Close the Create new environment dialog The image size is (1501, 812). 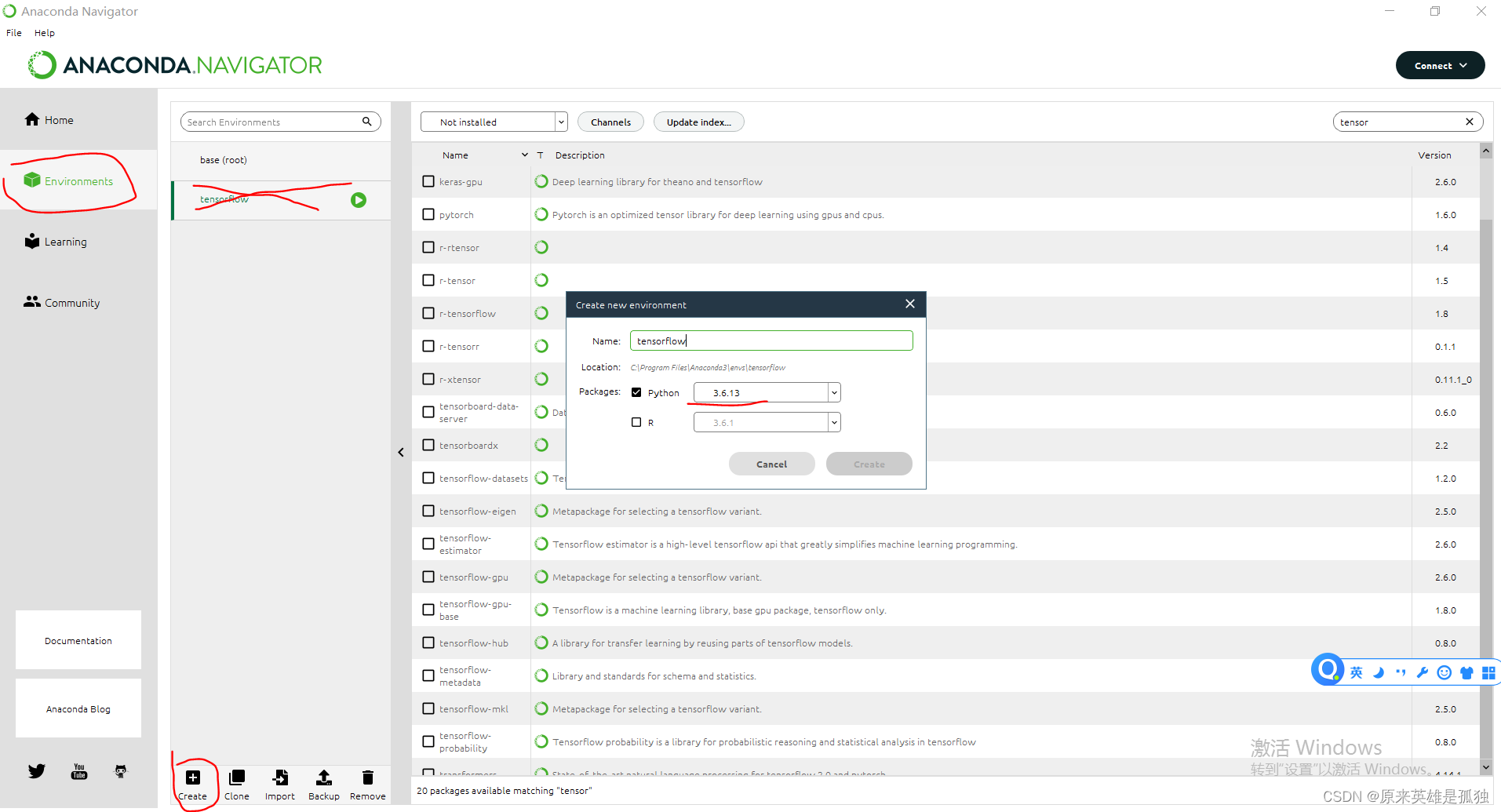coord(910,304)
